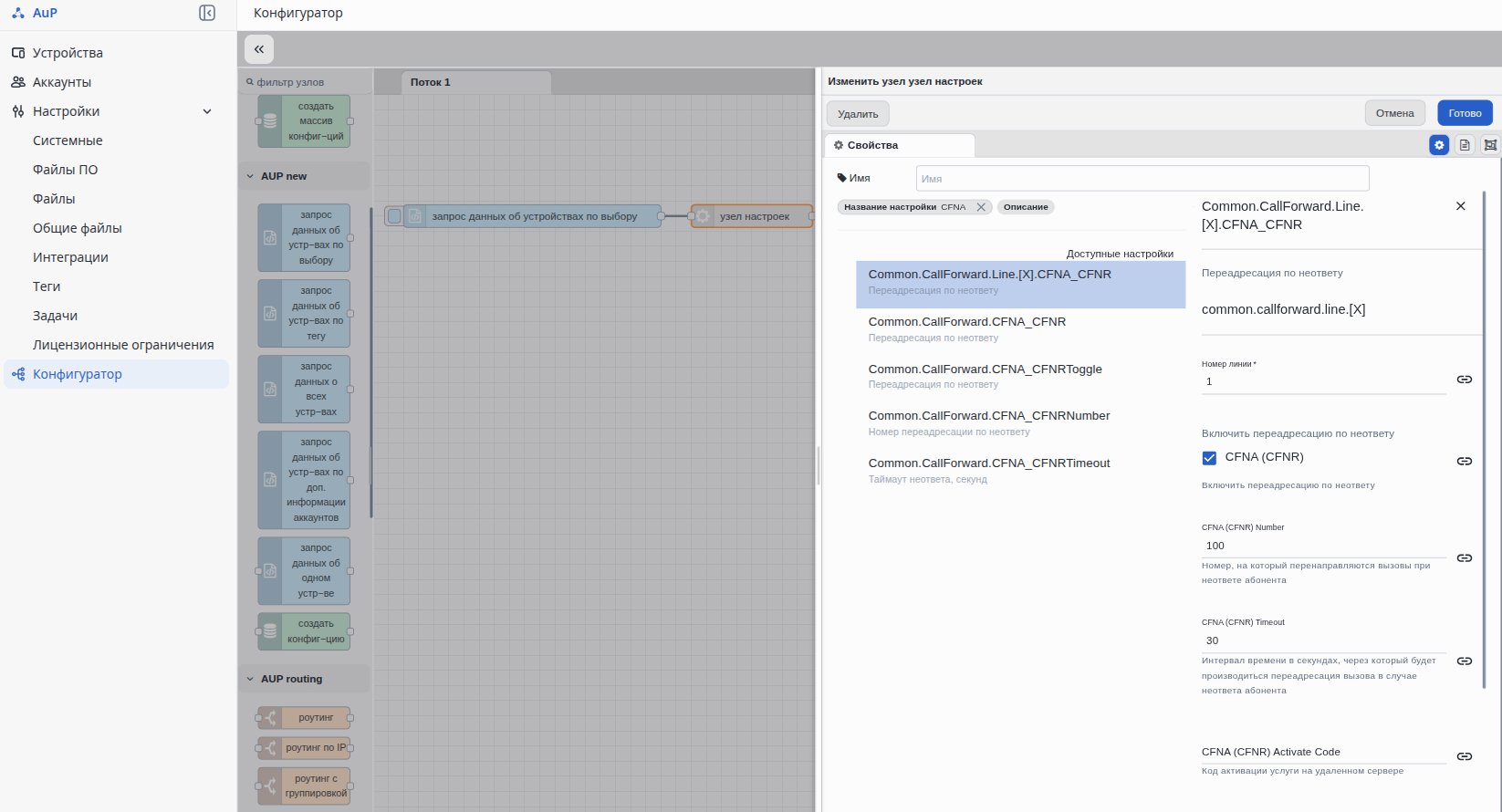Screen dimensions: 1502x812
Task: Click the inject button of запрос данных node
Action: 394,216
